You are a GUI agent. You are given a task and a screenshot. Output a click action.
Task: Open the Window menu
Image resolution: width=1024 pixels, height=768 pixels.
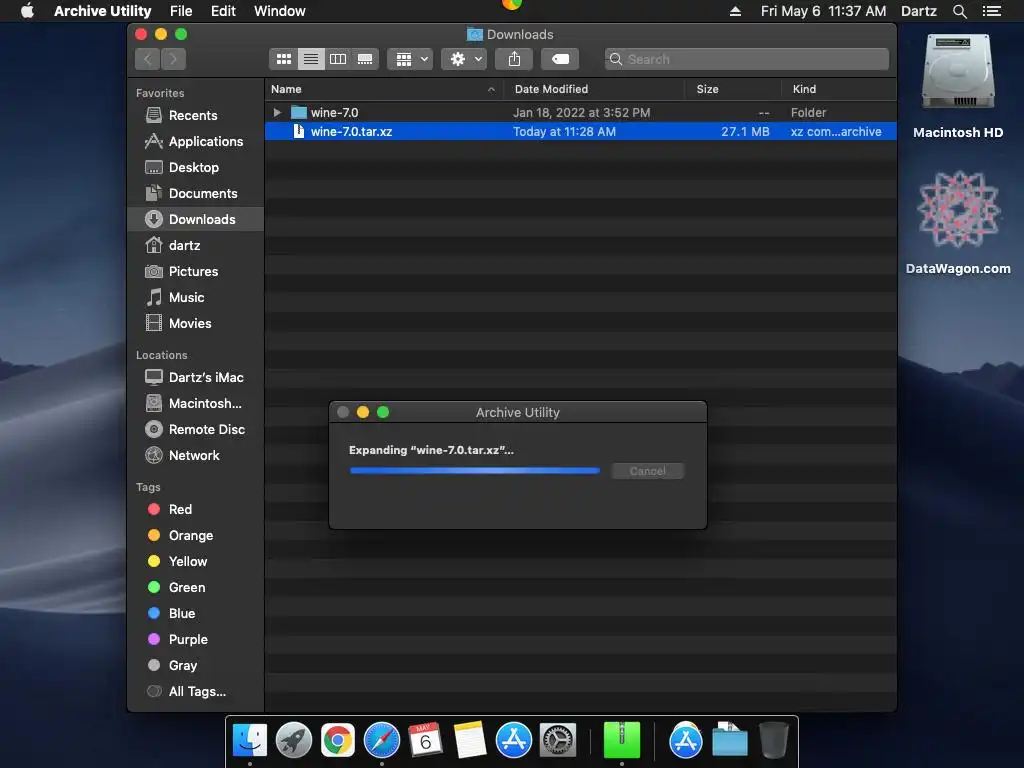pos(280,11)
